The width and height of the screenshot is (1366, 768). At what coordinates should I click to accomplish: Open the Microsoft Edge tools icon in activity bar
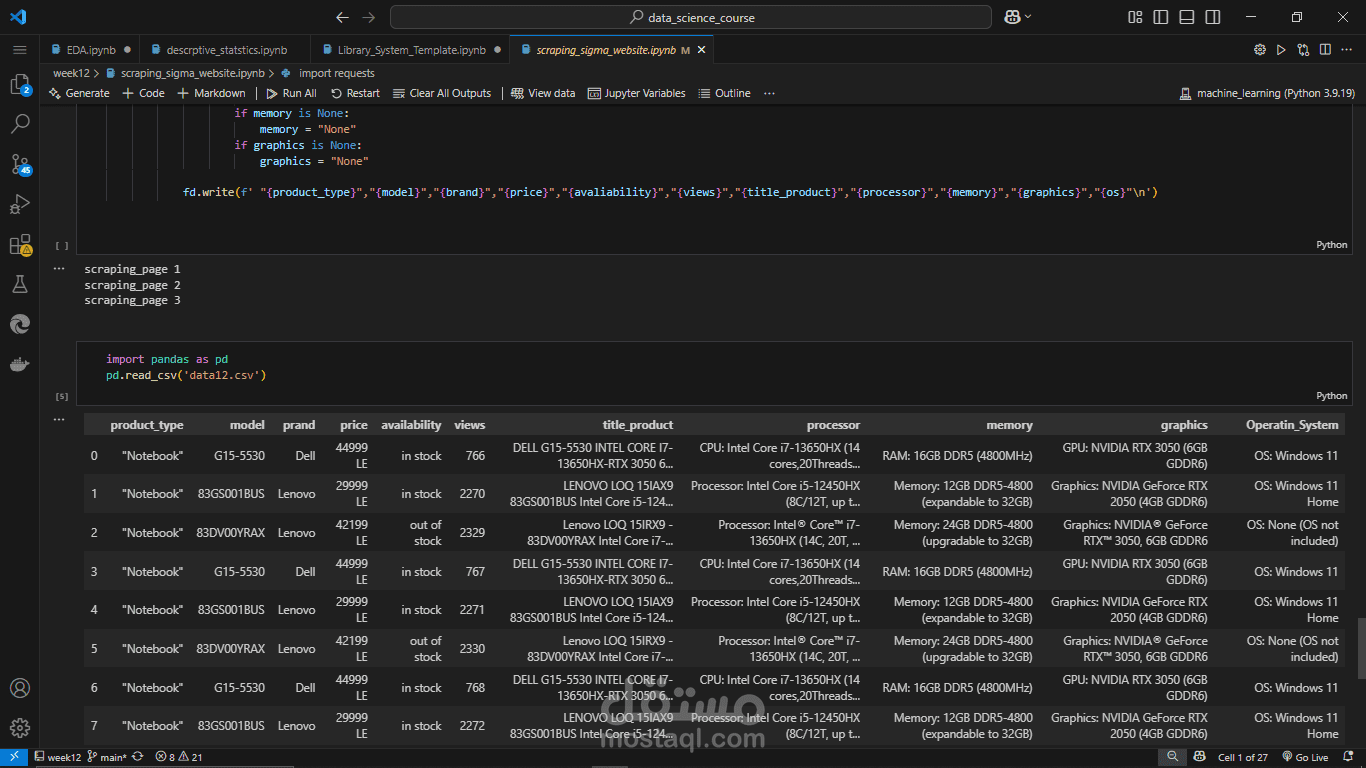(x=20, y=324)
